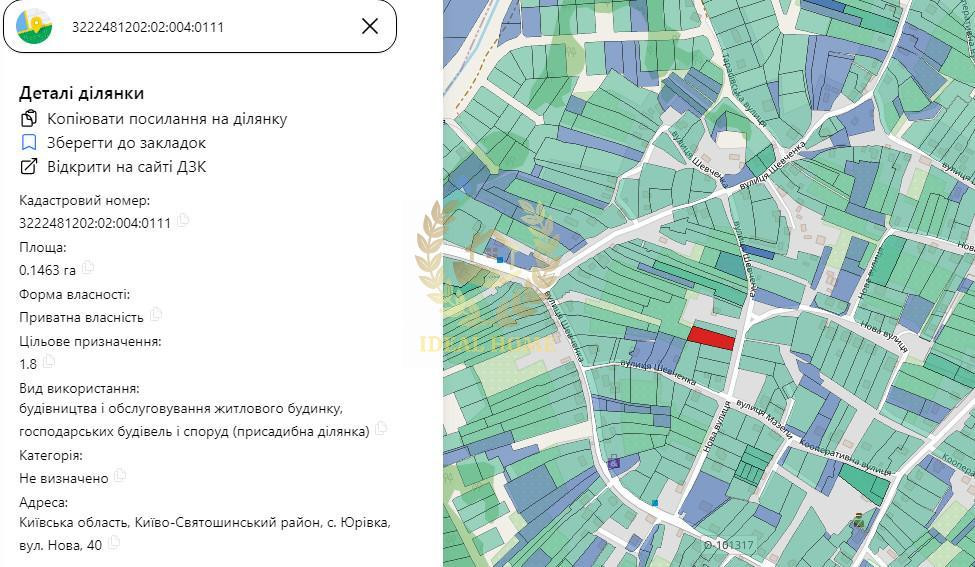Click the map pin logo beside search

click(34, 26)
